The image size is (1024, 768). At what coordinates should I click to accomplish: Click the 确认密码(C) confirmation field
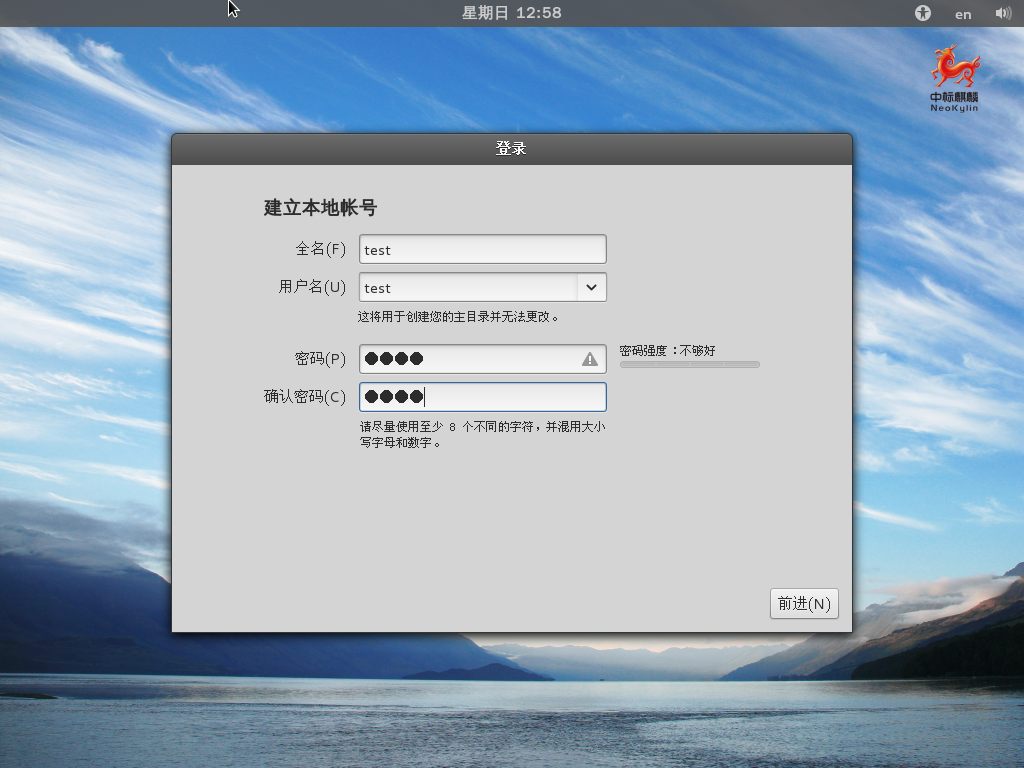click(x=470, y=396)
